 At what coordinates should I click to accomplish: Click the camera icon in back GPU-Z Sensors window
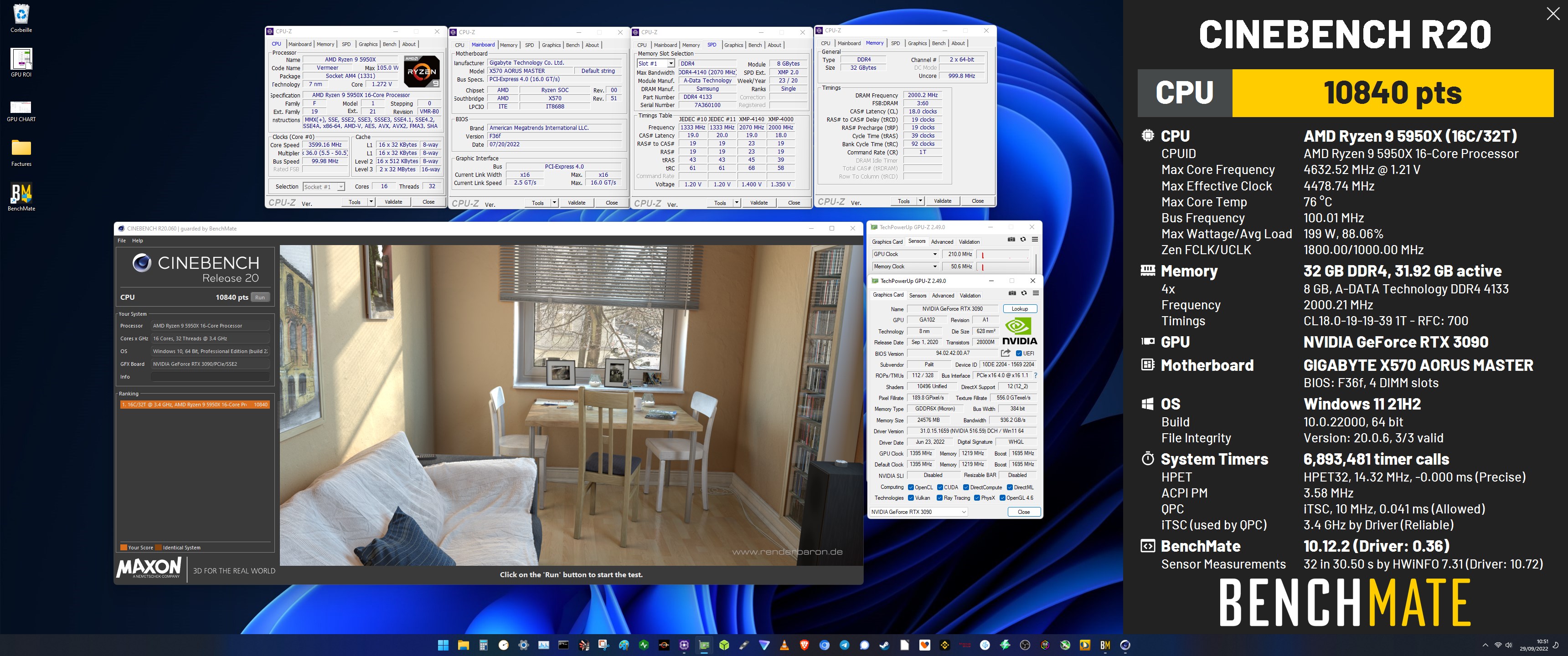tap(1011, 239)
